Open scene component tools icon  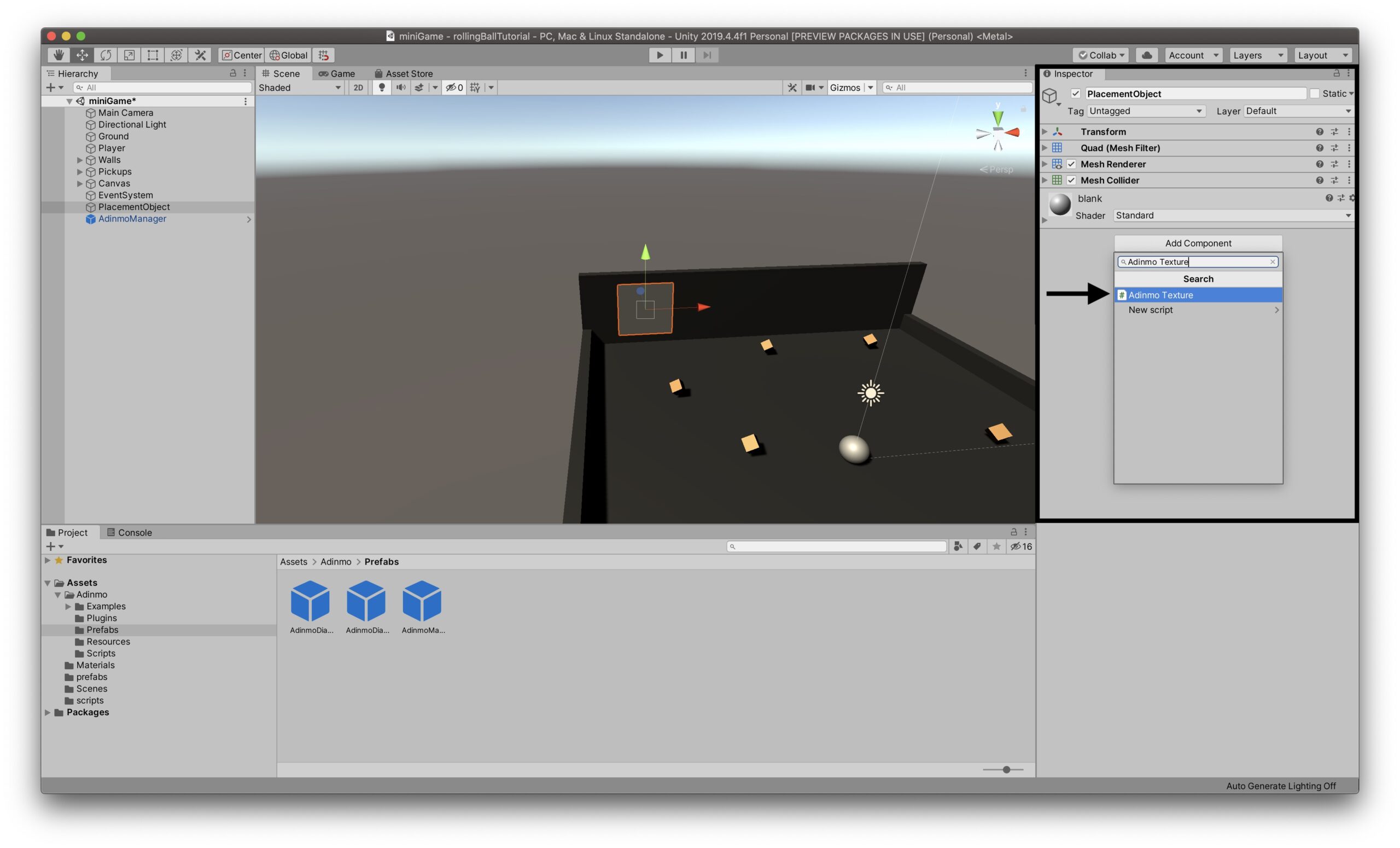(791, 88)
